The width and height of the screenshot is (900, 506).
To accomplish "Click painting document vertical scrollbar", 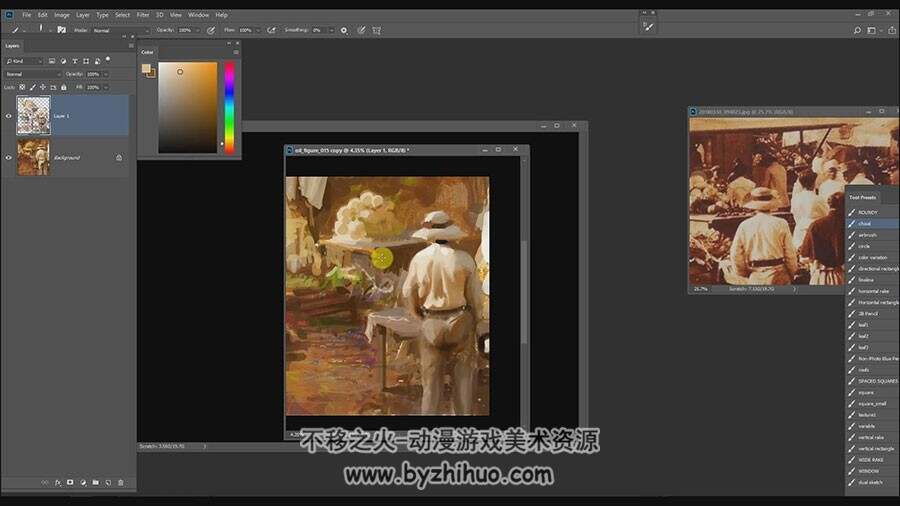I will pos(523,293).
